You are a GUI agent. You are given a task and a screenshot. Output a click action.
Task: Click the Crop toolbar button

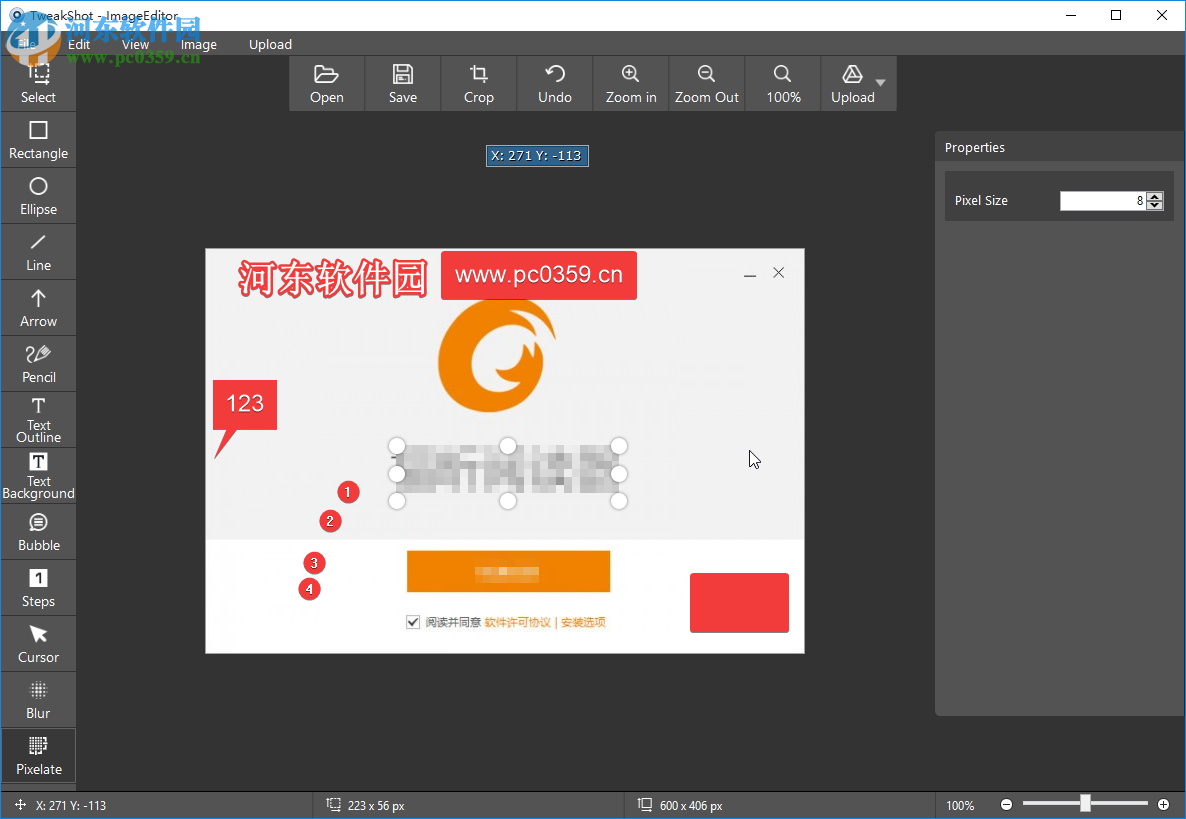point(478,83)
